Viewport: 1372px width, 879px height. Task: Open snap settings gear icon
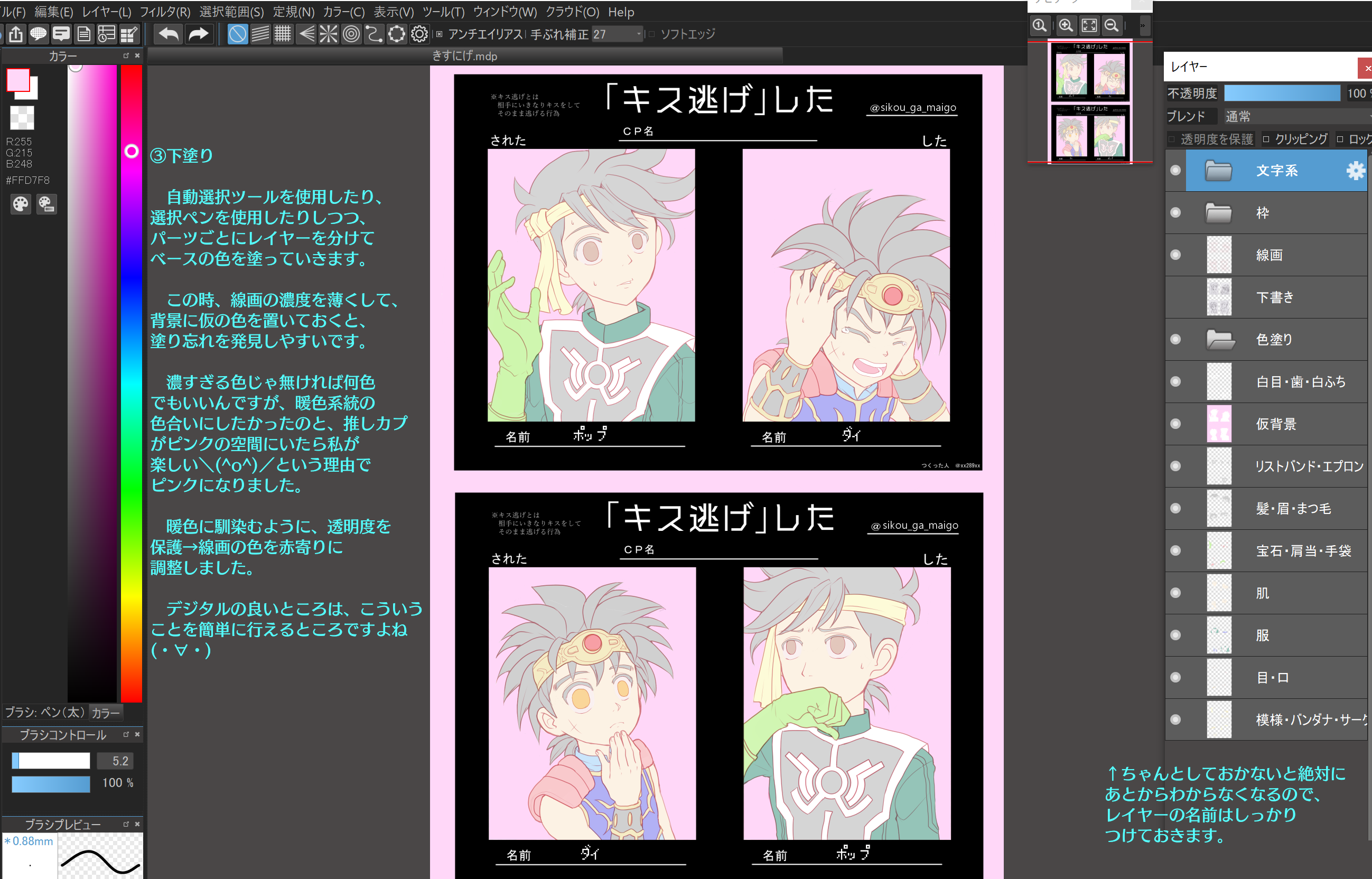[x=419, y=34]
